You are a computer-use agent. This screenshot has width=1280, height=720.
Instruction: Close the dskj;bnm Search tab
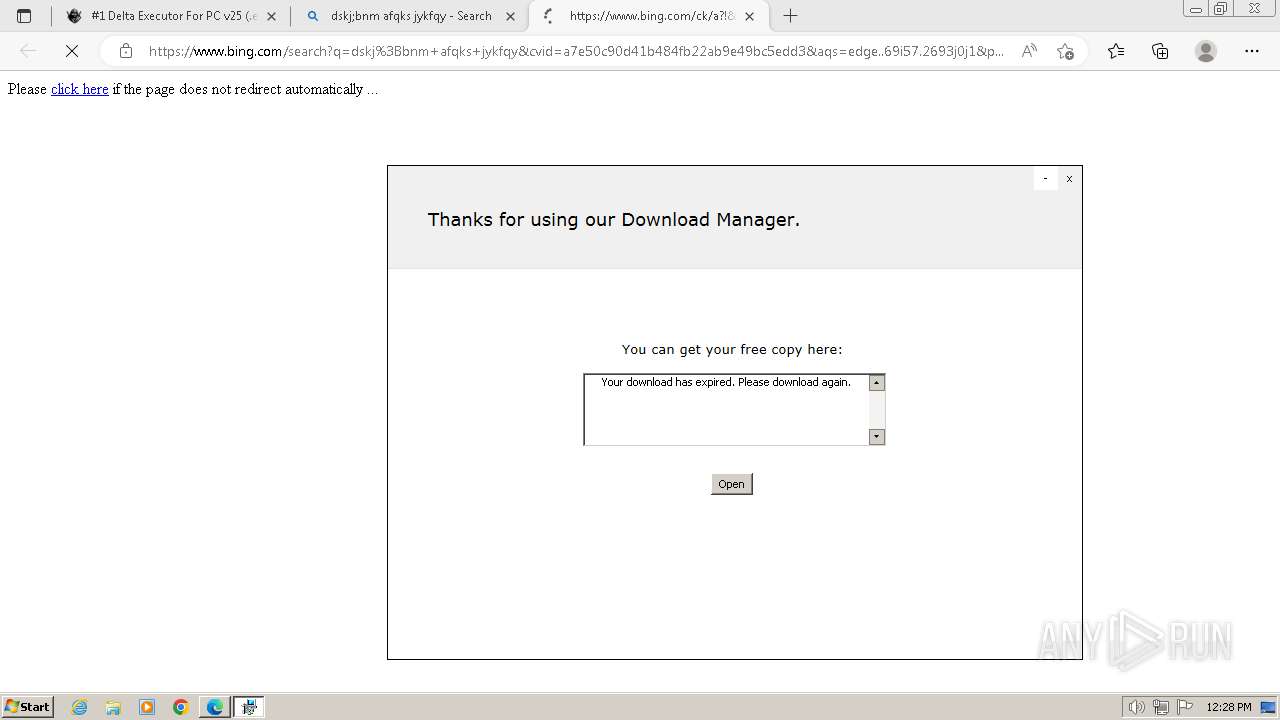510,16
